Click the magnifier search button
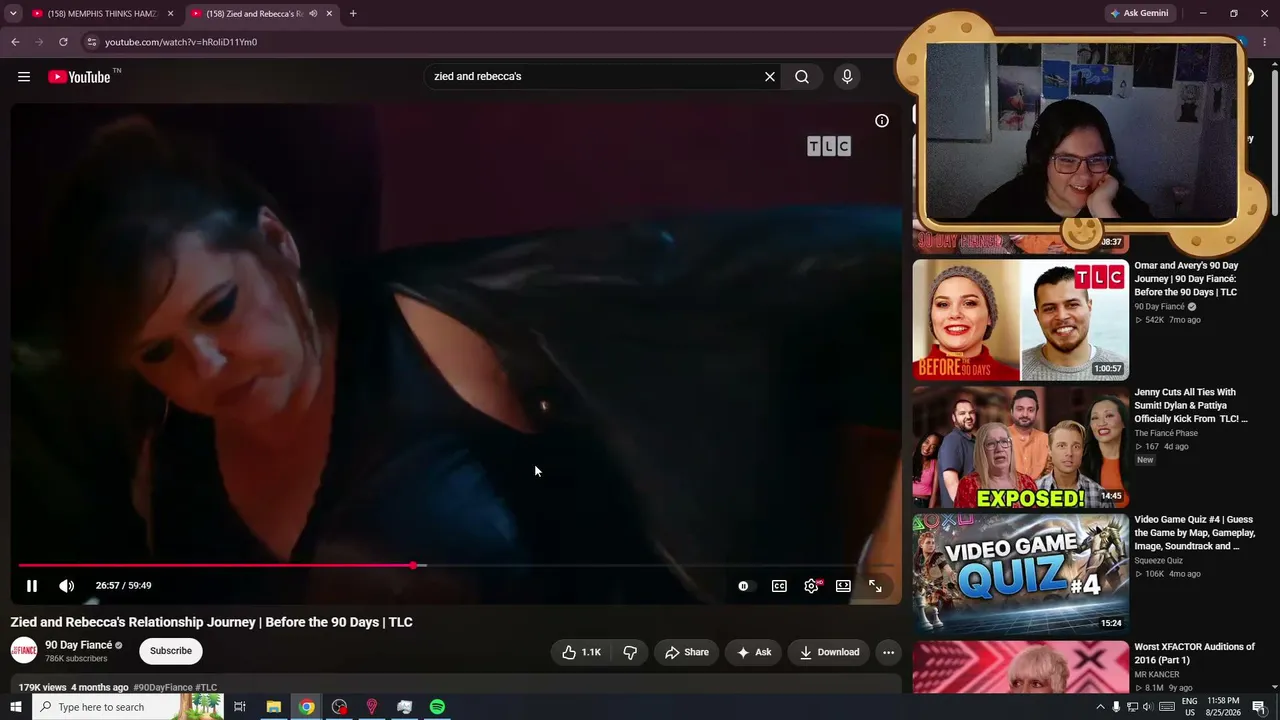 click(x=802, y=77)
